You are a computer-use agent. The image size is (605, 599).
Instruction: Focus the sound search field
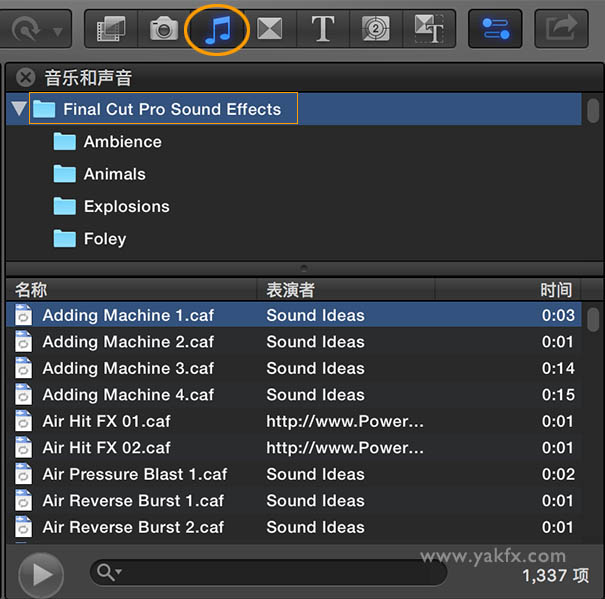click(269, 572)
